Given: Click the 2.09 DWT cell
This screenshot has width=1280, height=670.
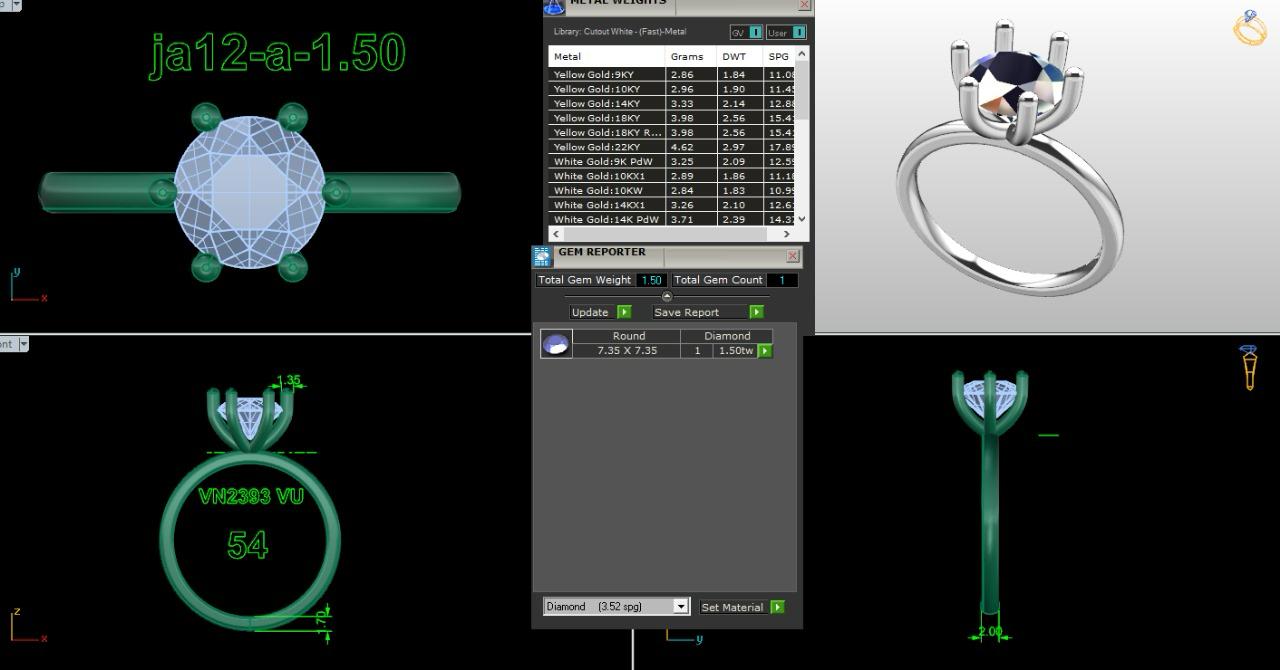Looking at the screenshot, I should [739, 162].
